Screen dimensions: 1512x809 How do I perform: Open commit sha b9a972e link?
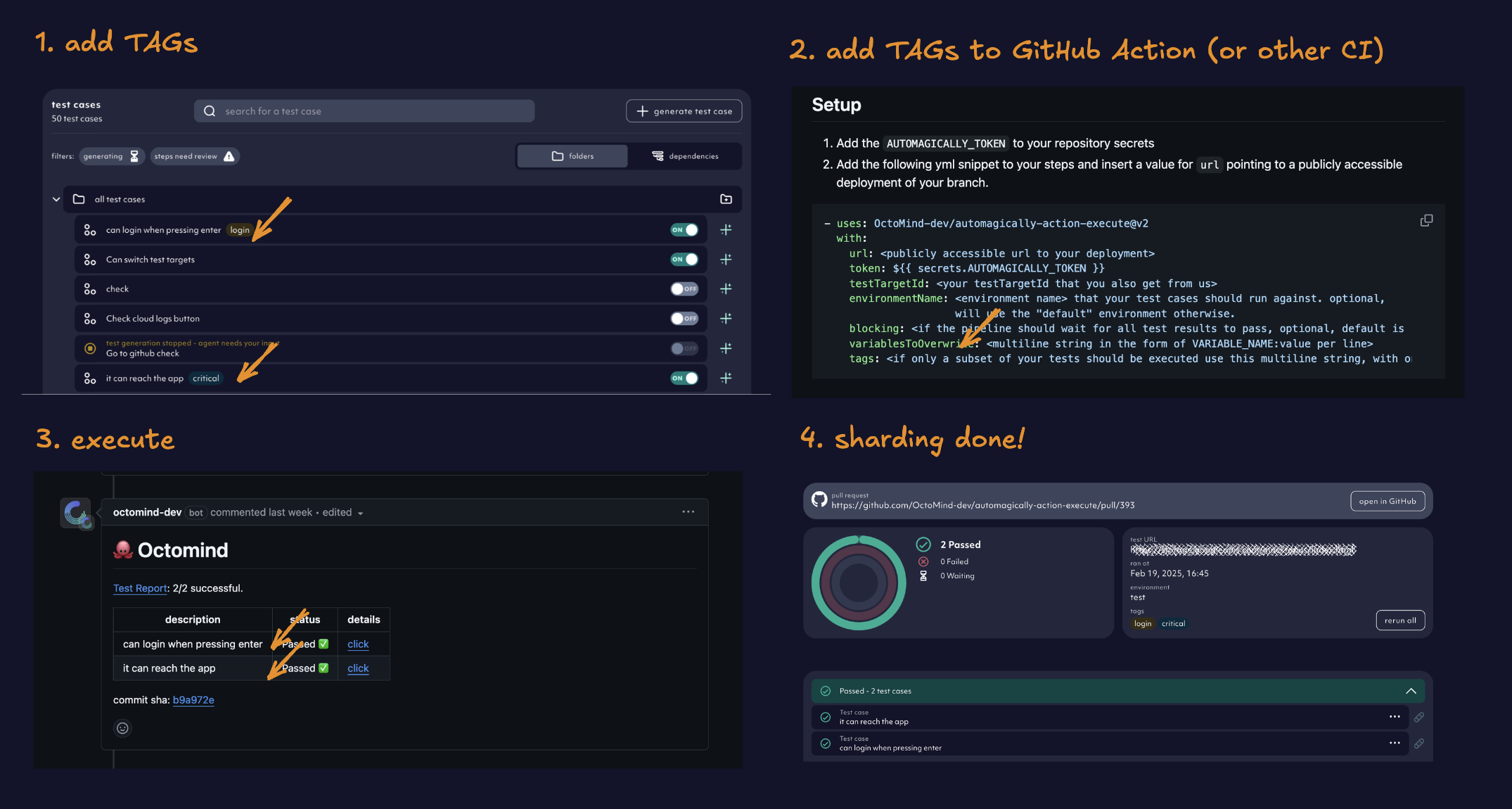coord(193,700)
